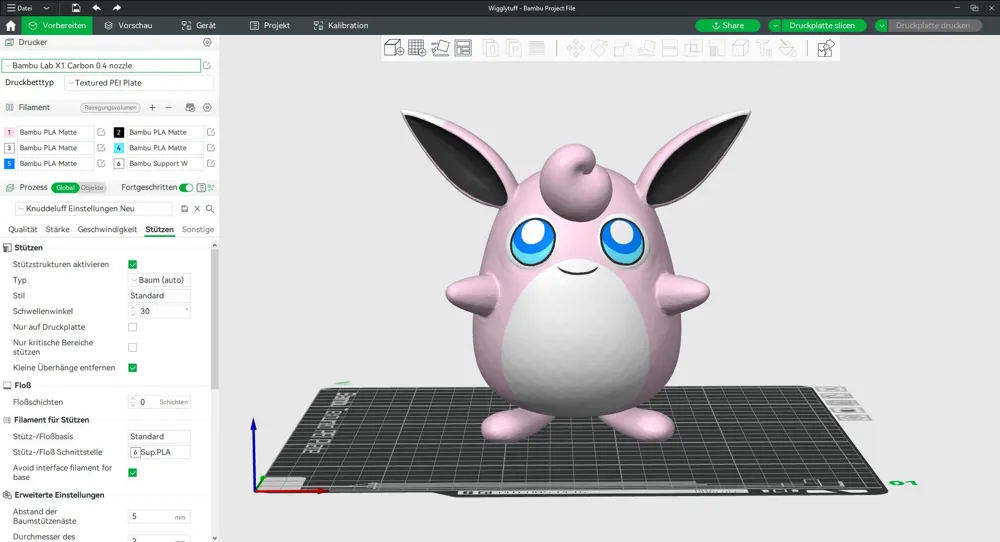Click the Redo arrow in title bar
This screenshot has width=1000, height=542.
point(117,8)
